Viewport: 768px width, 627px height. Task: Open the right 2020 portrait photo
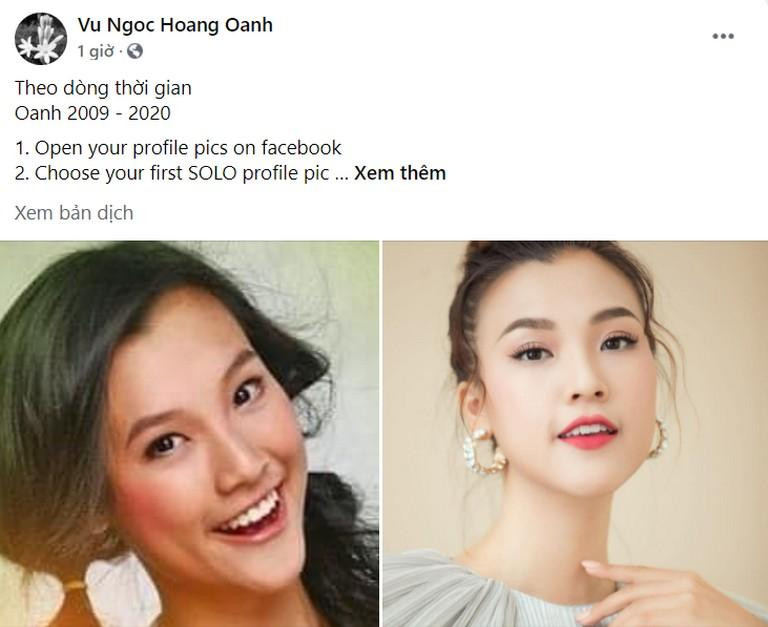575,434
